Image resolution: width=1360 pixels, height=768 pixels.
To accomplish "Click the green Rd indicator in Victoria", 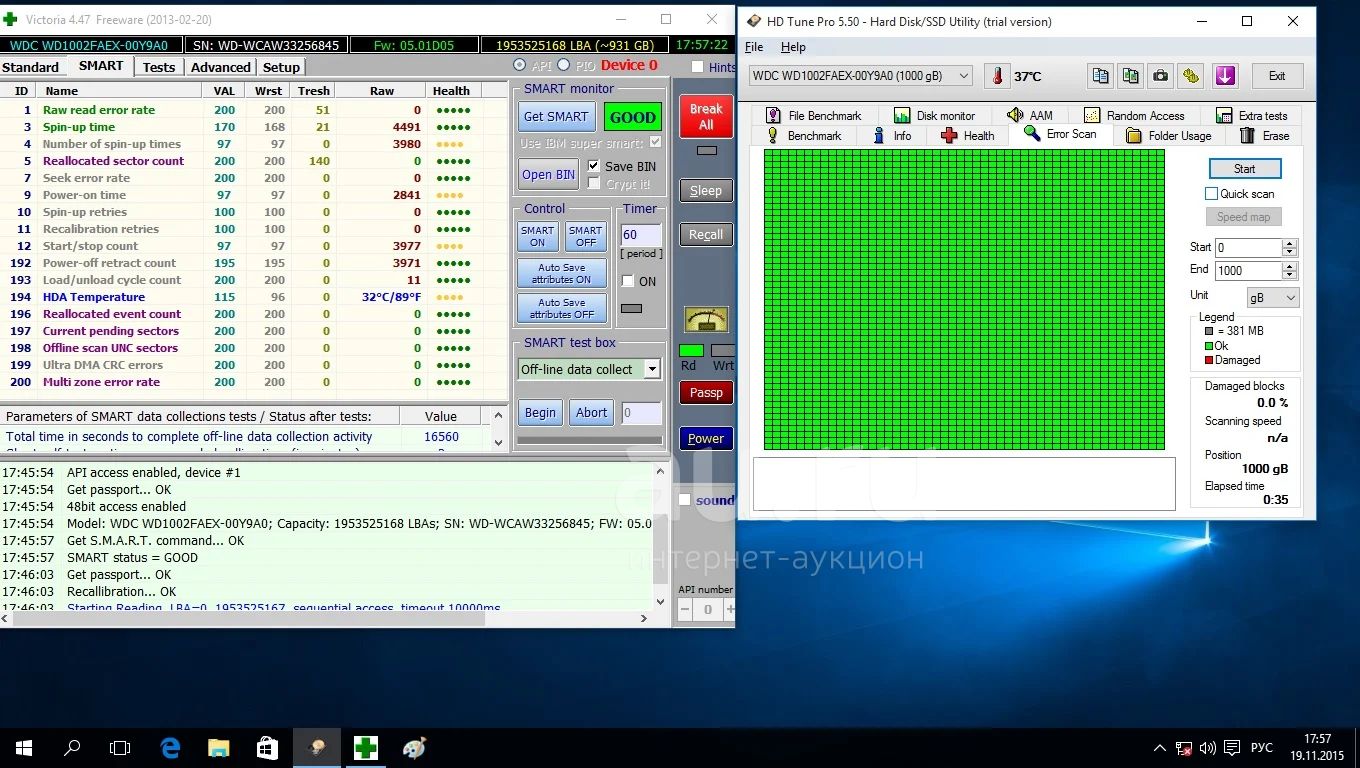I will [690, 351].
